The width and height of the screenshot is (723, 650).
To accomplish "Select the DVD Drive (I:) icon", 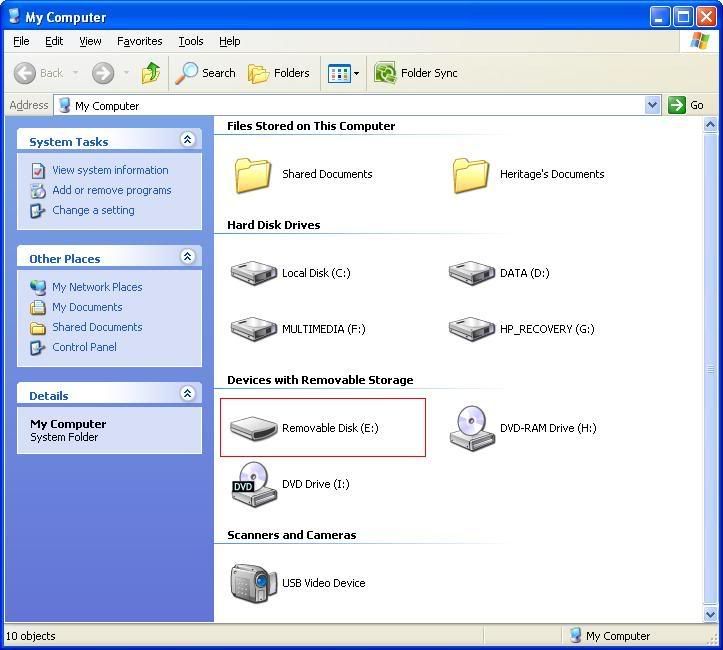I will click(254, 484).
